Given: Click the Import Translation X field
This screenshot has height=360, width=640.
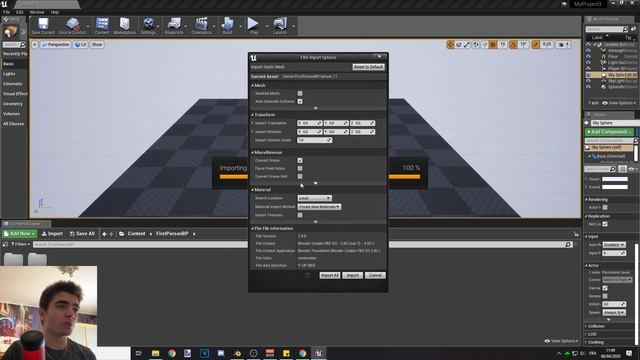Looking at the screenshot, I should (309, 123).
